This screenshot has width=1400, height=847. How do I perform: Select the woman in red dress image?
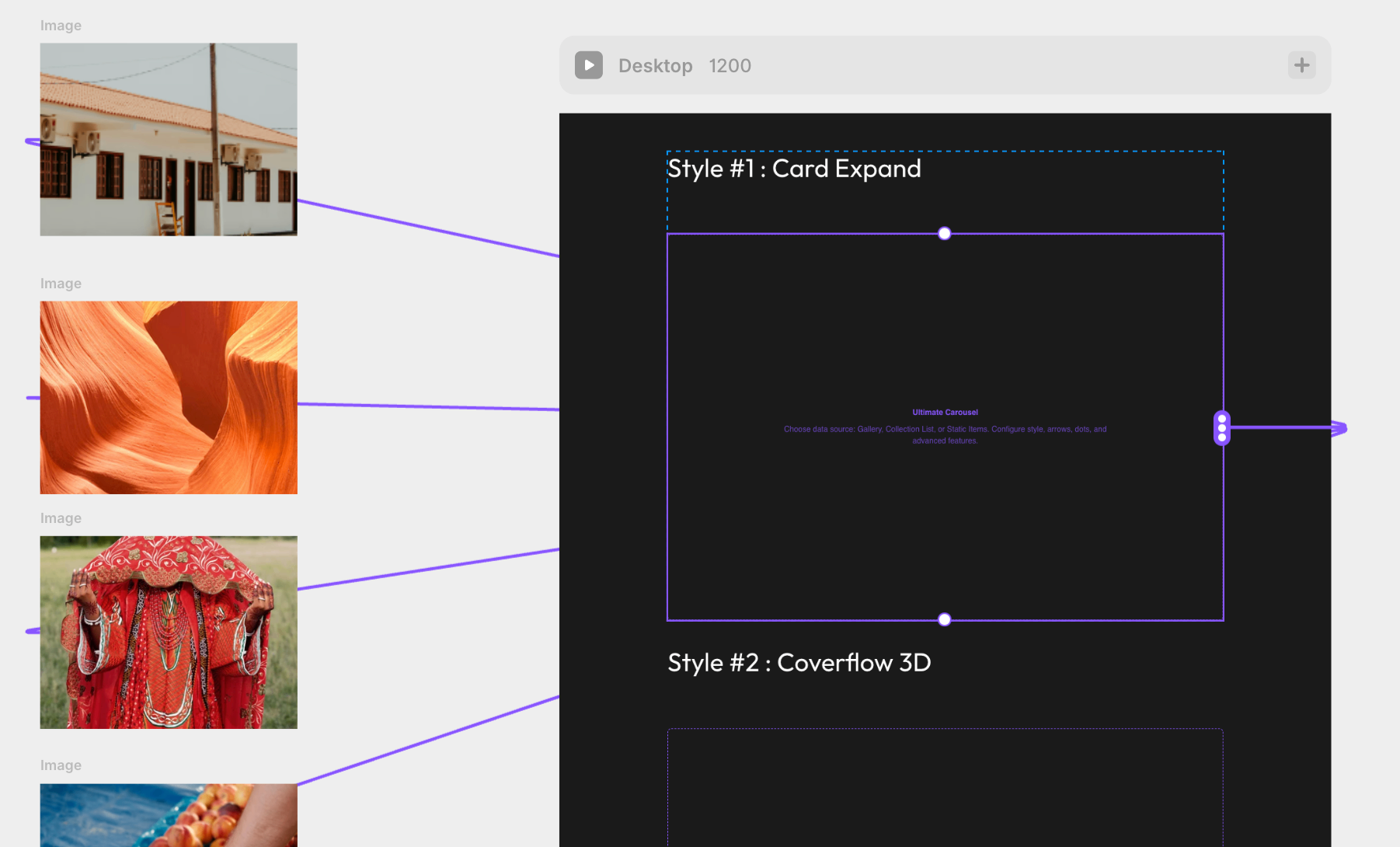click(x=169, y=633)
